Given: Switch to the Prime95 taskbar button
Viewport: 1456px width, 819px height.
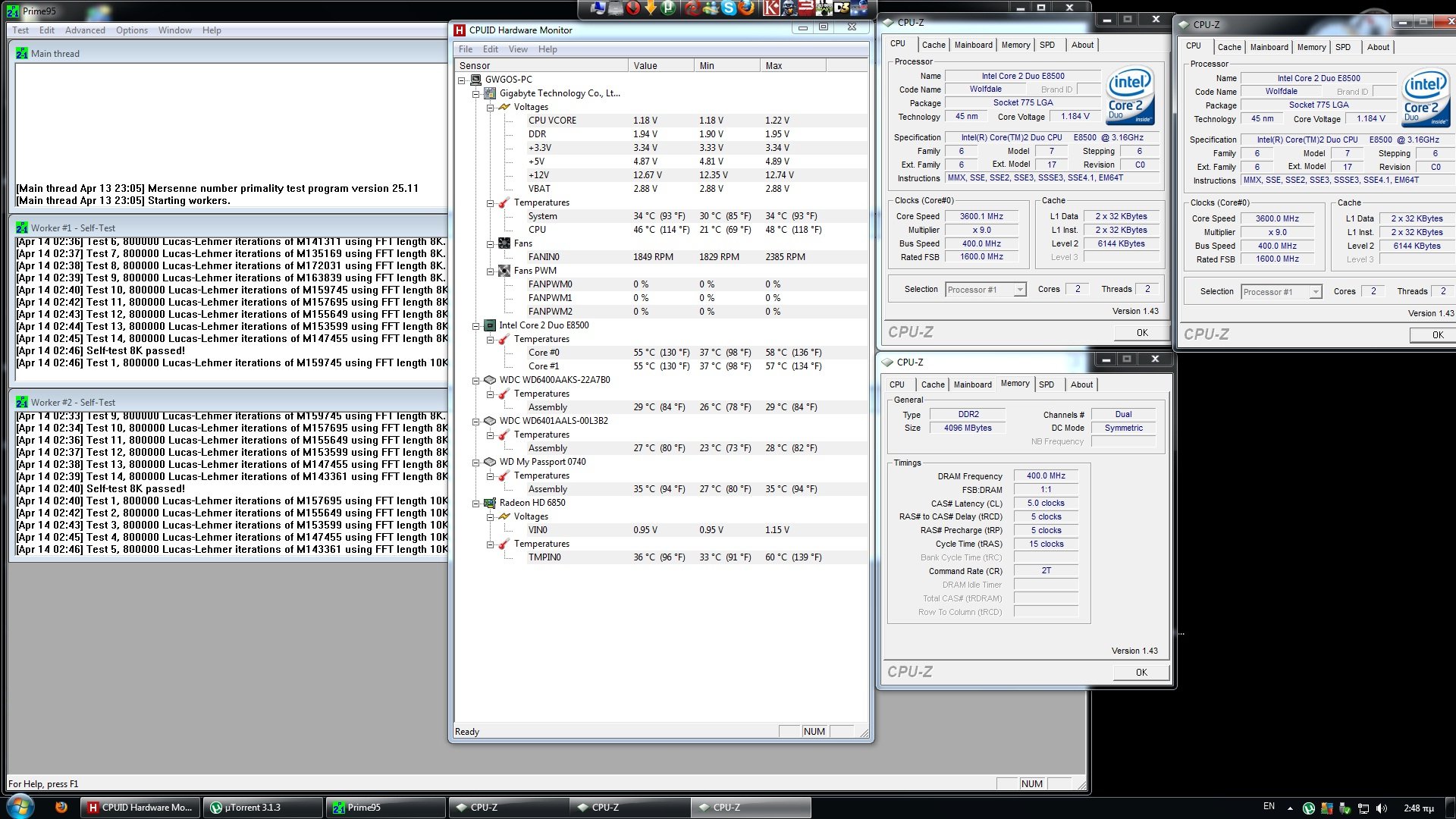Looking at the screenshot, I should tap(386, 808).
